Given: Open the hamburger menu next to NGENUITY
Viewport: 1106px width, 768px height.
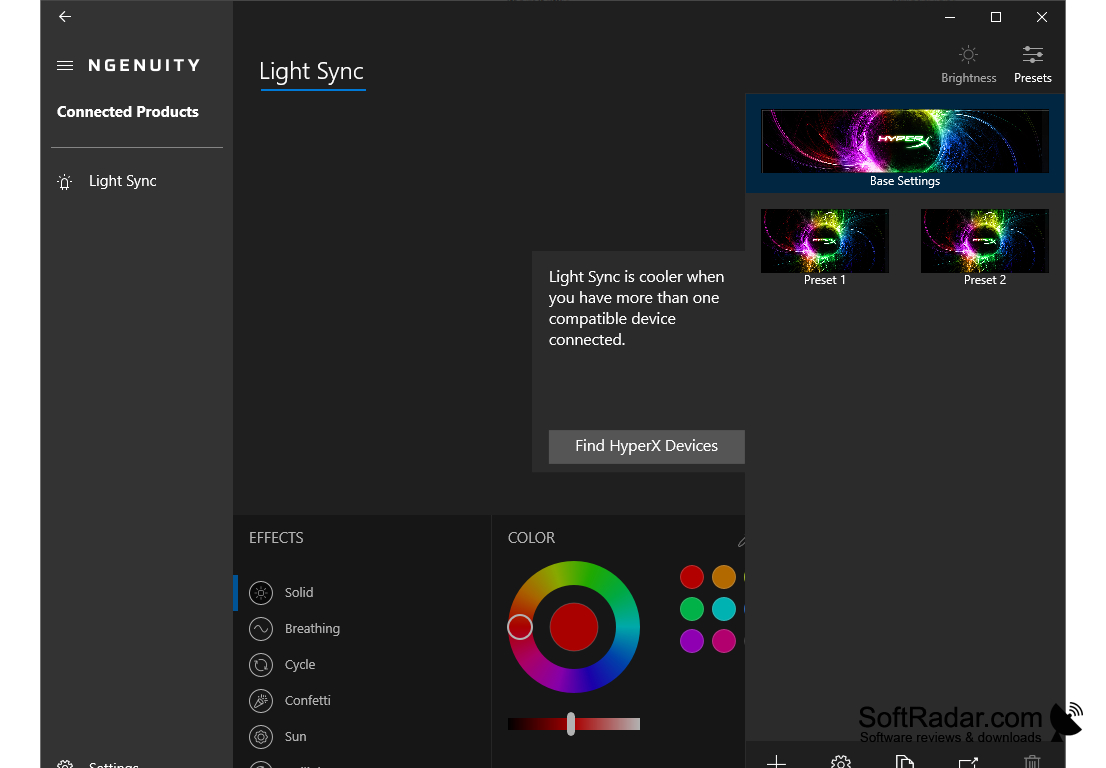Looking at the screenshot, I should pos(64,65).
